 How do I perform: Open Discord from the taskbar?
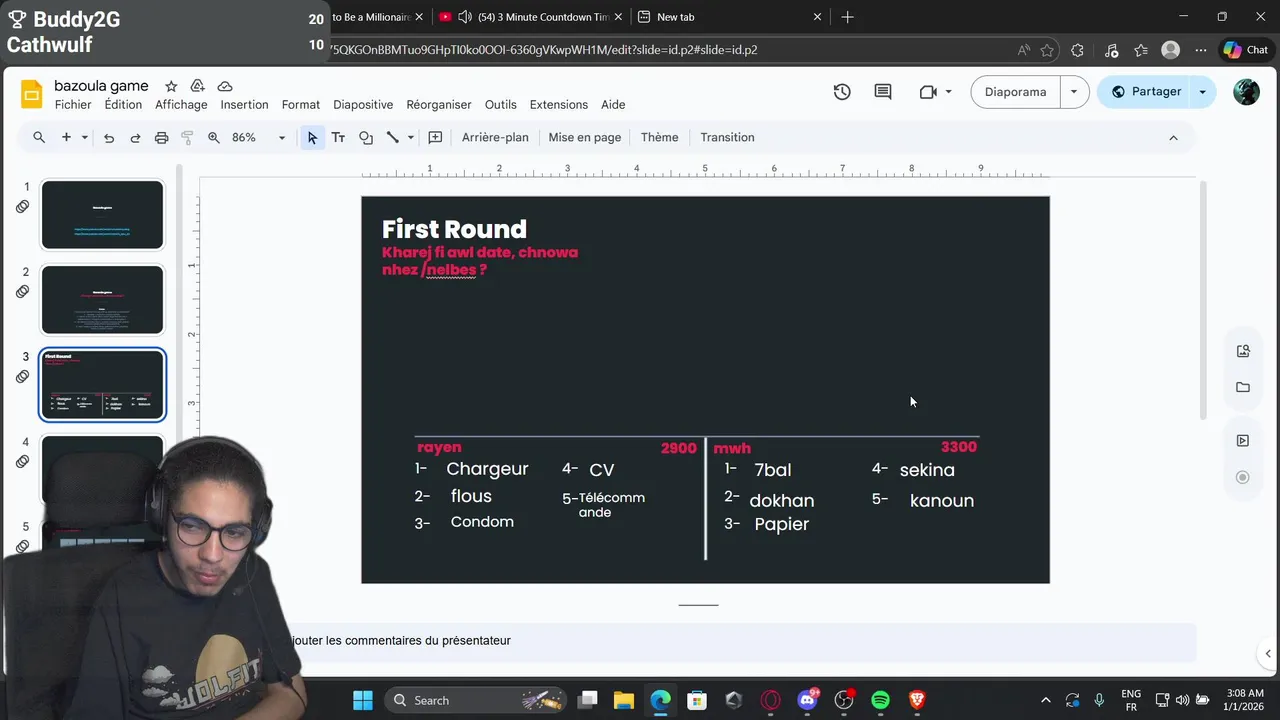pos(807,700)
